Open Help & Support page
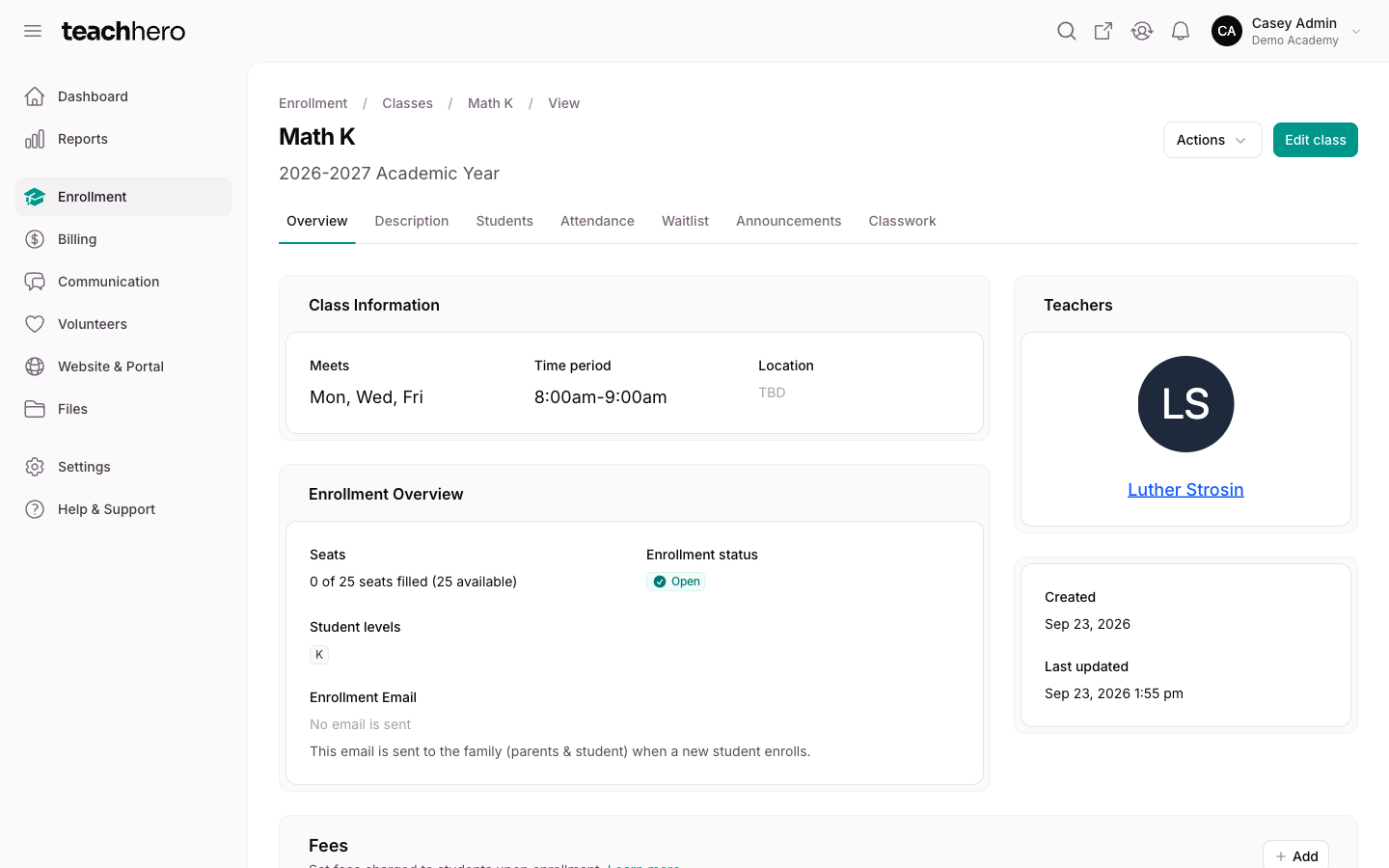The width and height of the screenshot is (1389, 868). [x=123, y=509]
